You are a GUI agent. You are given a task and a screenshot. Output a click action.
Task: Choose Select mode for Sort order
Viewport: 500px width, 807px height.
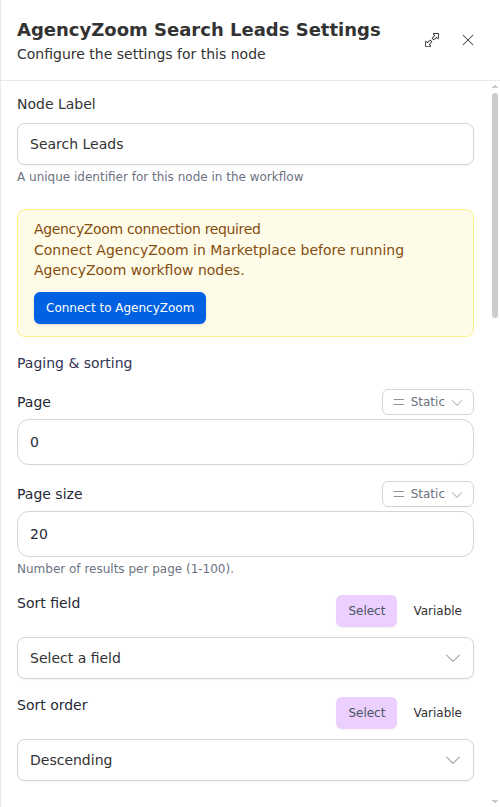(367, 713)
